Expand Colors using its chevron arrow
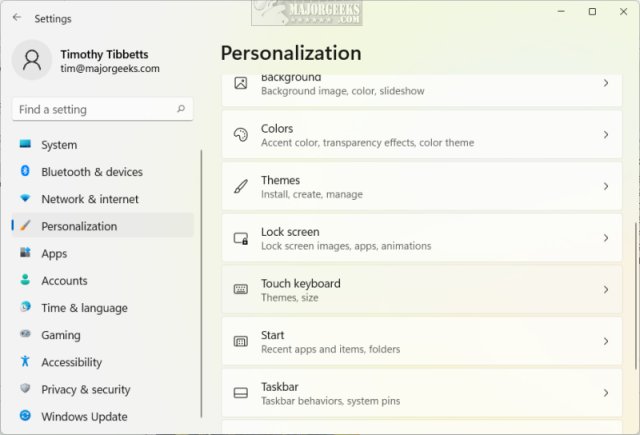The height and width of the screenshot is (435, 640). 606,135
